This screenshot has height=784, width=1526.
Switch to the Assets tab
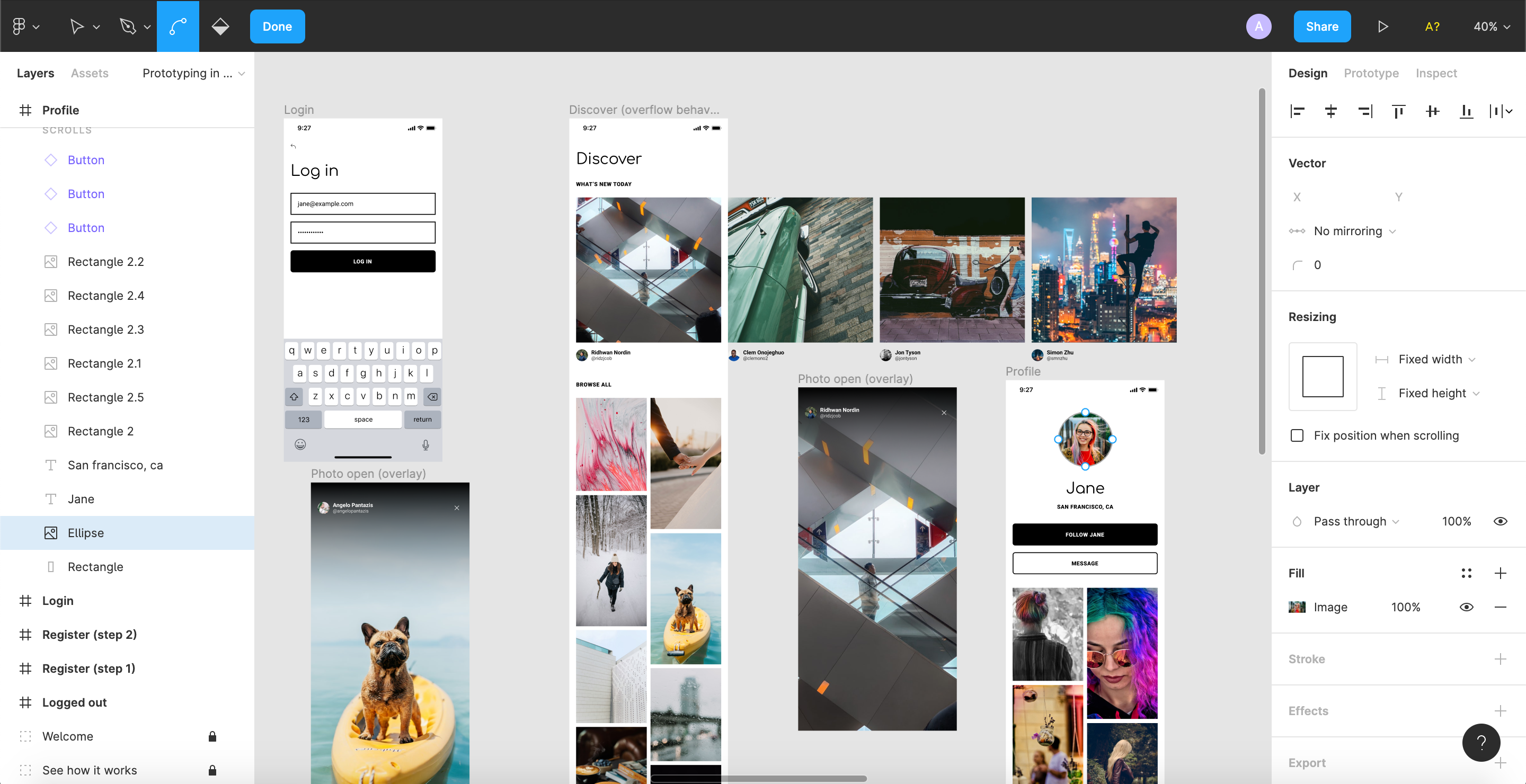tap(90, 73)
